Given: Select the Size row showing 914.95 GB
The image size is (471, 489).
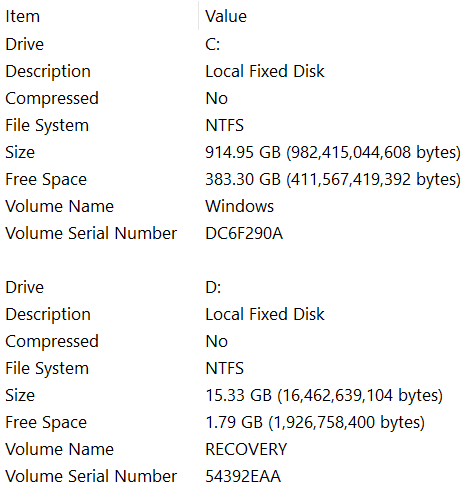Looking at the screenshot, I should (x=235, y=152).
